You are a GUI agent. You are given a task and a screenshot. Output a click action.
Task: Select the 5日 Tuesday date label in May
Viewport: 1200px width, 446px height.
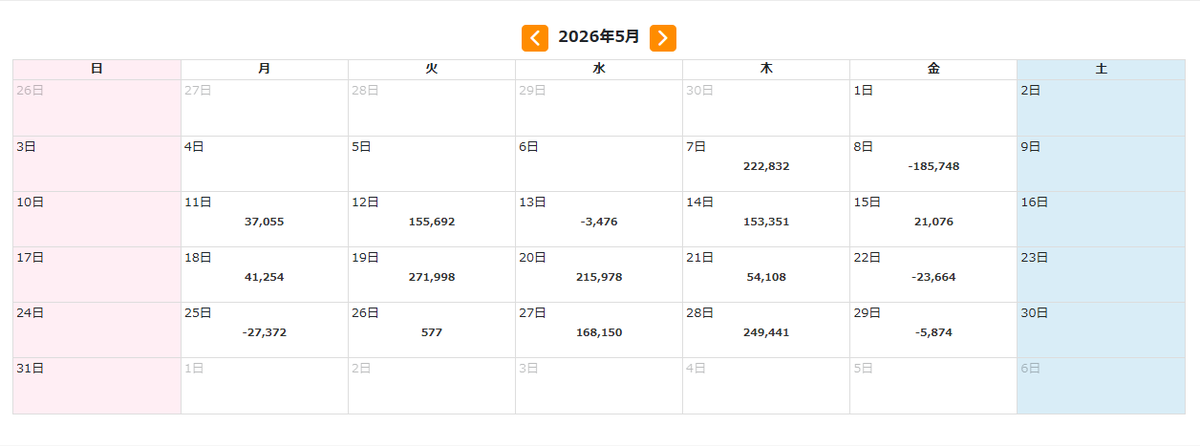tap(361, 146)
